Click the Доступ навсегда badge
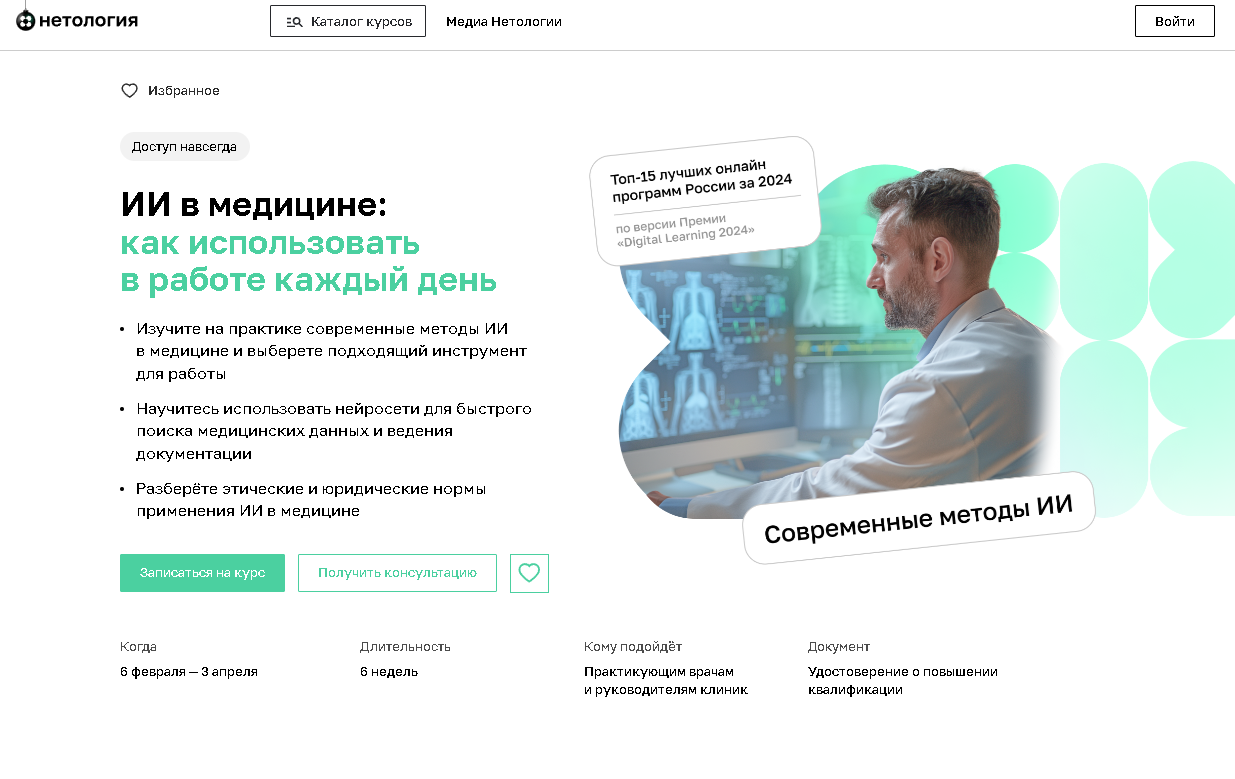Screen dimensions: 1235x779 pos(184,147)
